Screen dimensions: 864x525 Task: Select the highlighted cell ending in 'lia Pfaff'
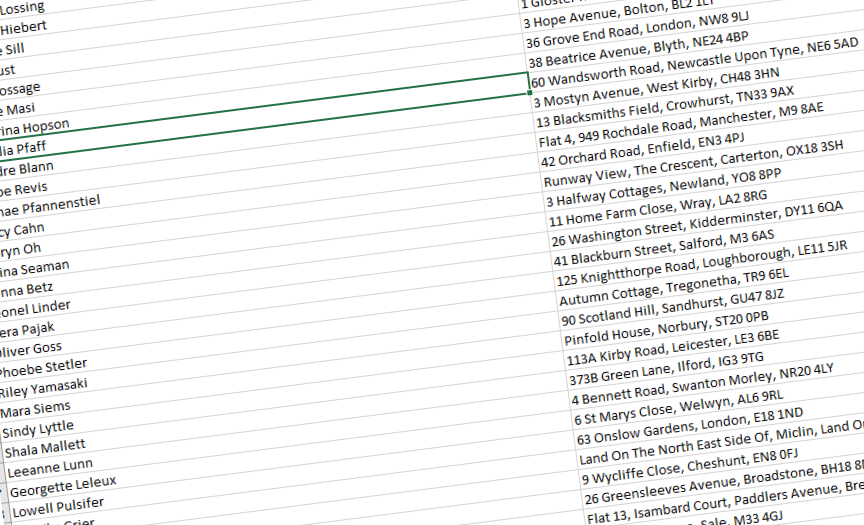[x=23, y=150]
